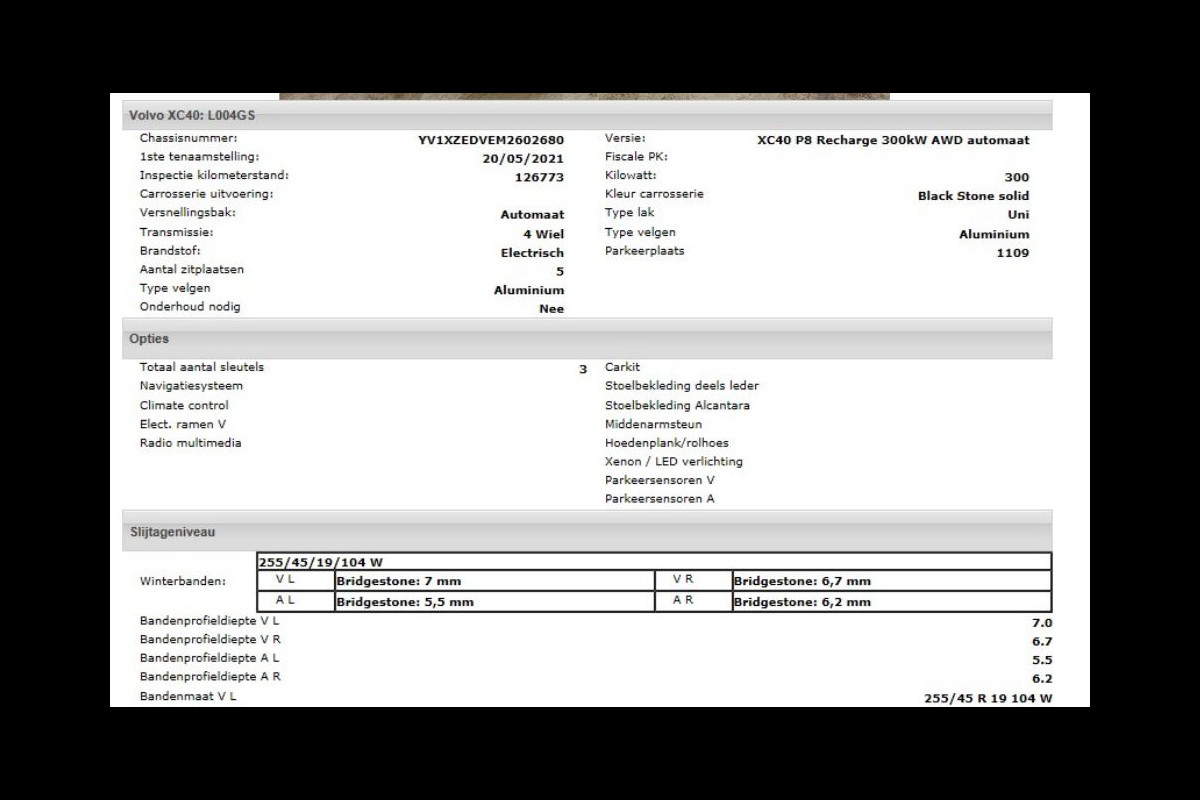Click the Volvo XC40: L004GS section header
Screen dimensions: 1200x800
click(192, 116)
